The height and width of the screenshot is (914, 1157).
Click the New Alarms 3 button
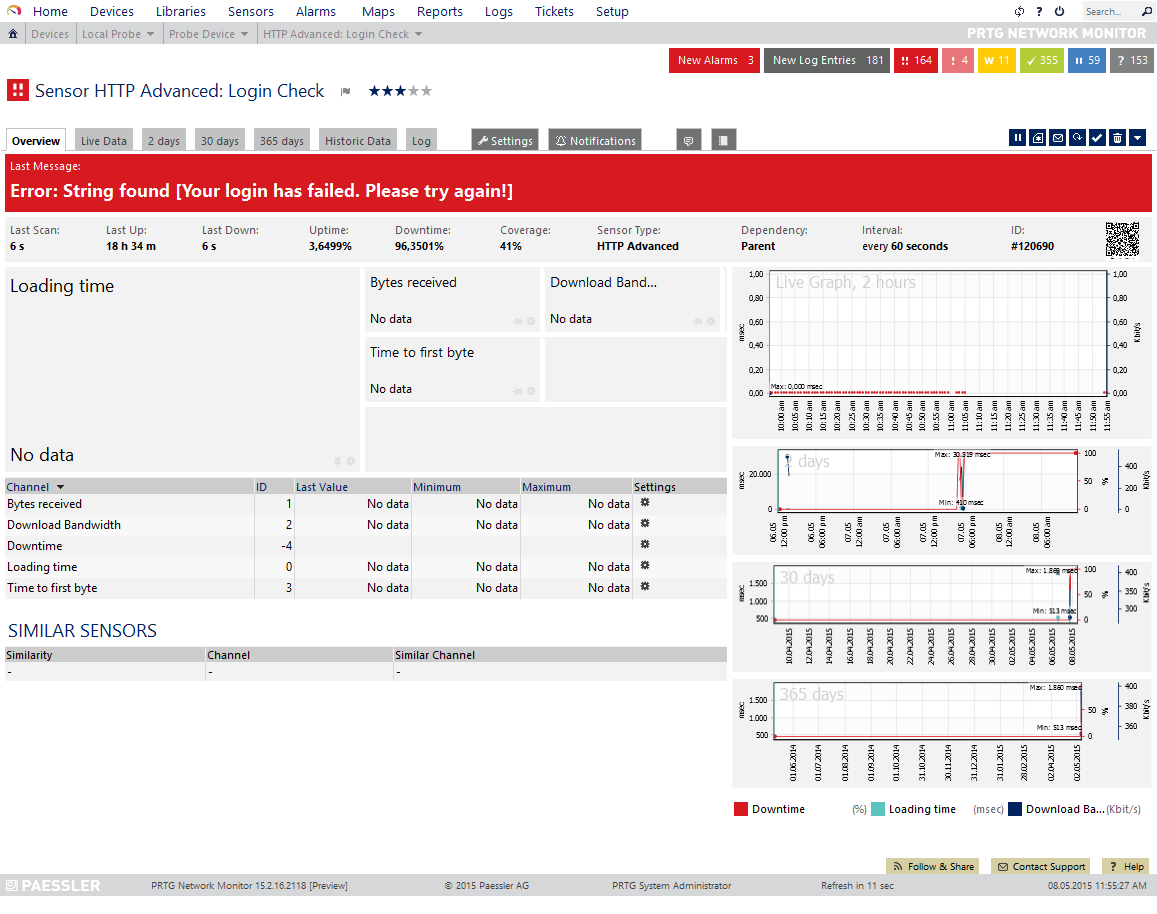[714, 60]
